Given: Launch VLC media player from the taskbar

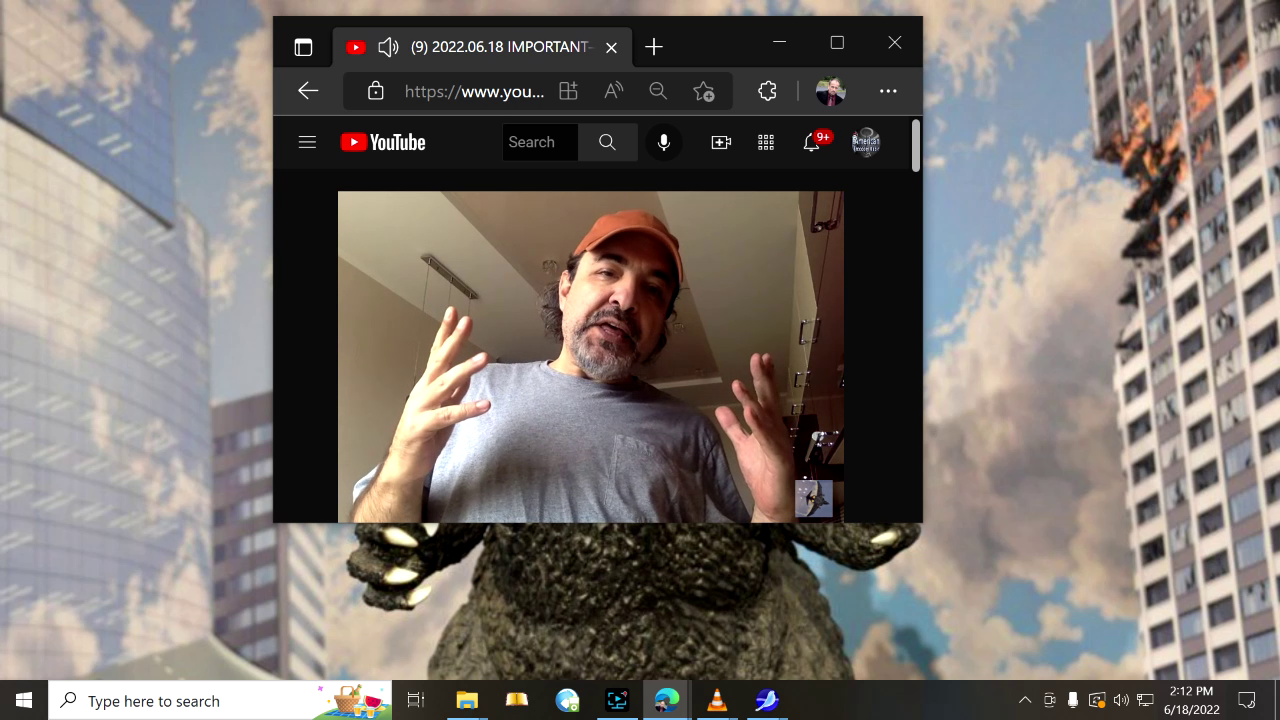Looking at the screenshot, I should [717, 700].
